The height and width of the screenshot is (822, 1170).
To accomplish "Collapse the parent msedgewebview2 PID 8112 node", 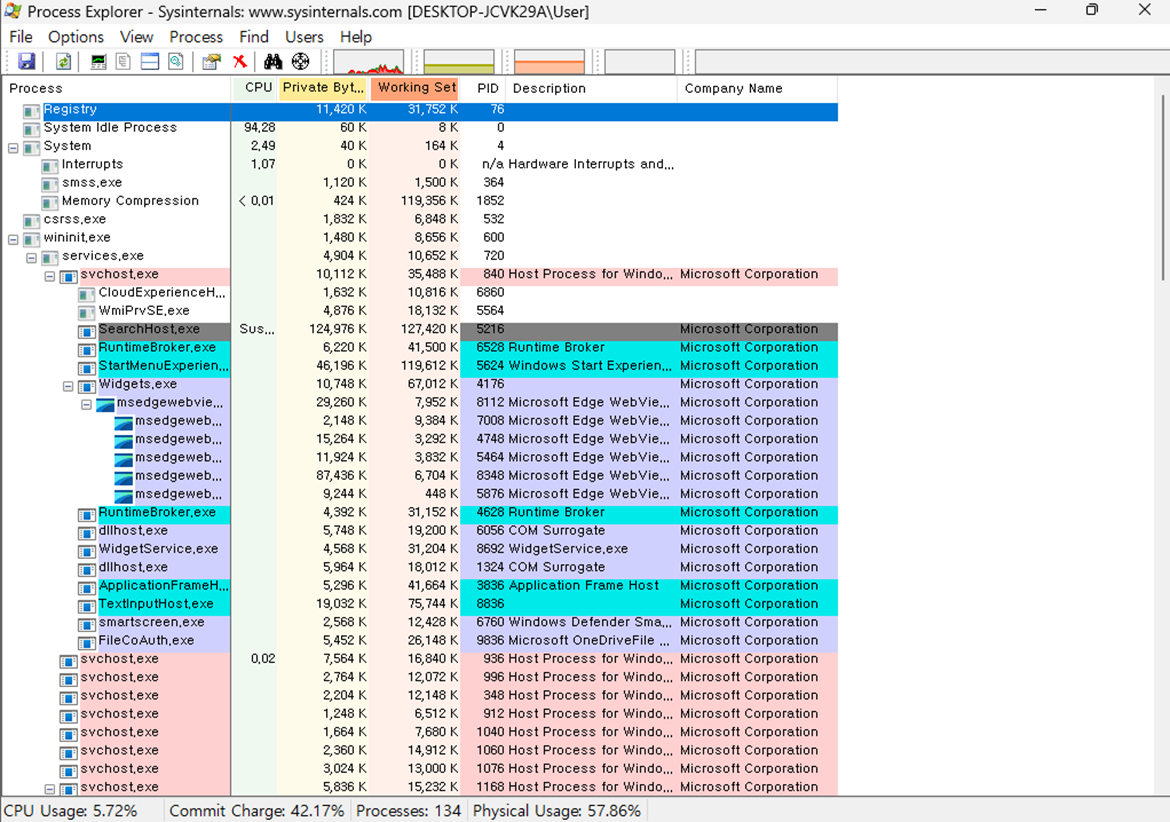I will point(87,404).
